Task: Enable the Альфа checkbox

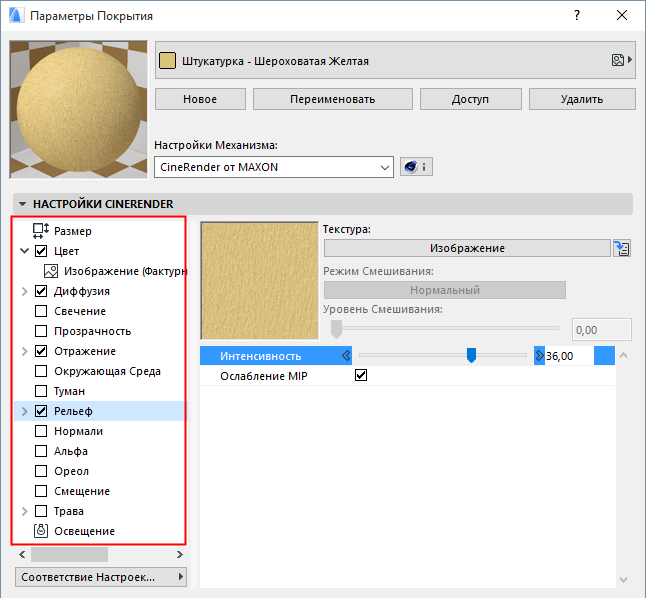Action: point(41,451)
